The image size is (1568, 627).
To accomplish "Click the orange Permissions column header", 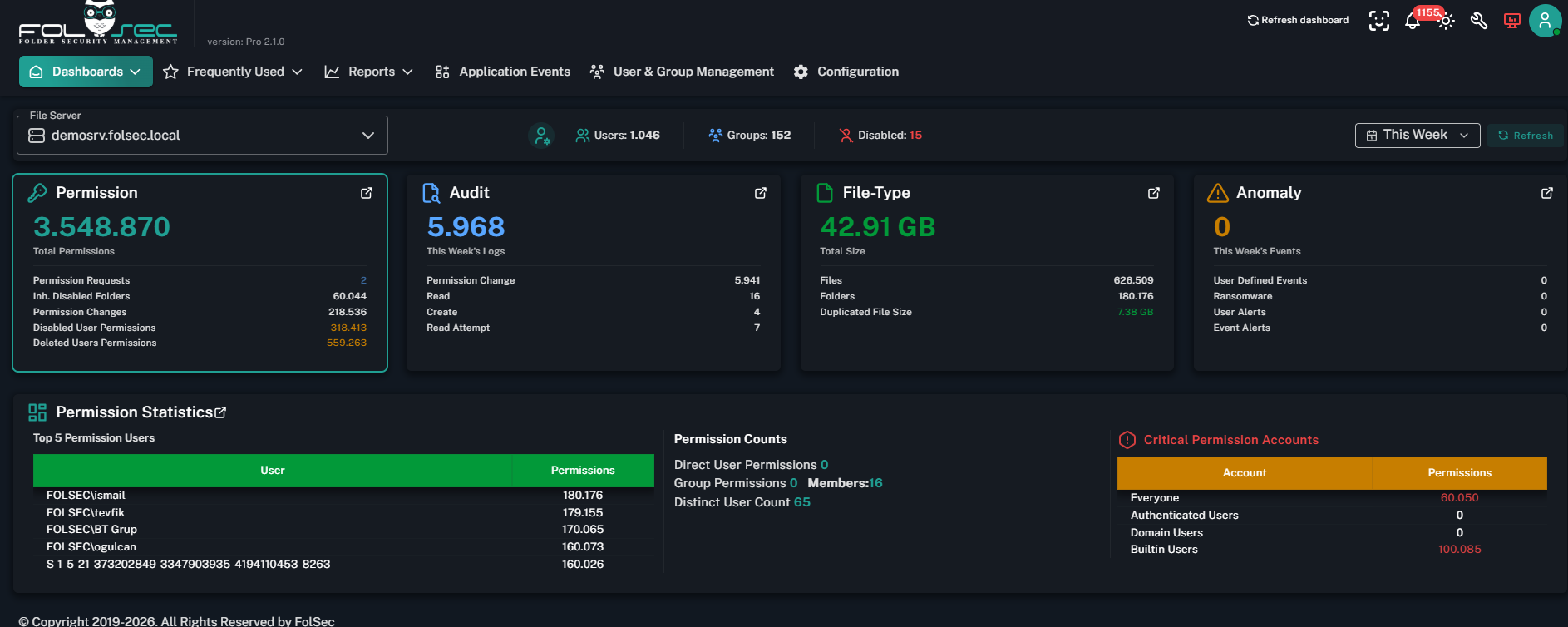I will click(x=1460, y=472).
